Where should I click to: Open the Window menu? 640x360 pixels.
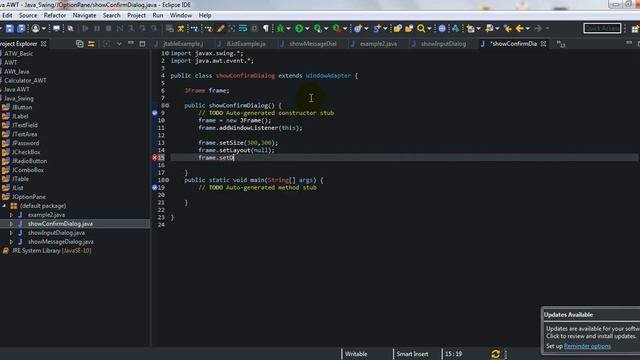coord(180,16)
